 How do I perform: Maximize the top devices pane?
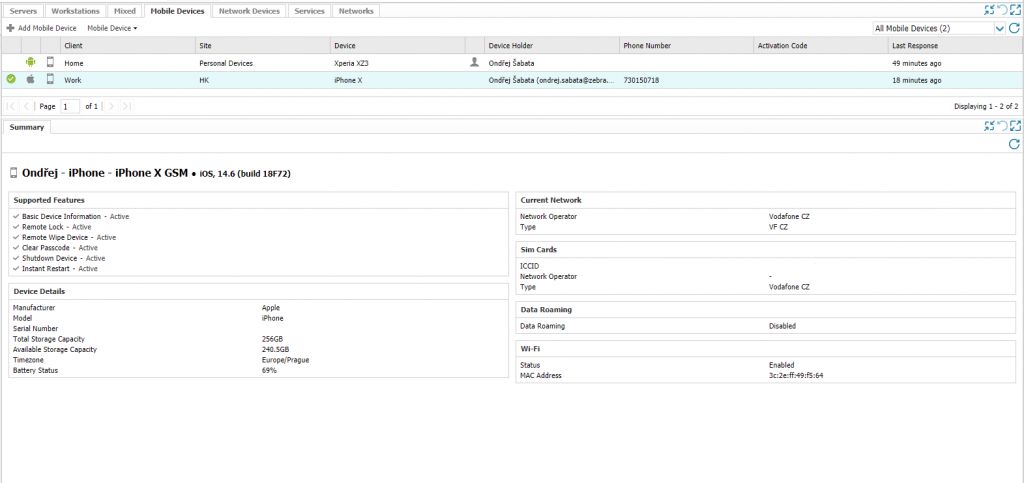click(x=1015, y=10)
